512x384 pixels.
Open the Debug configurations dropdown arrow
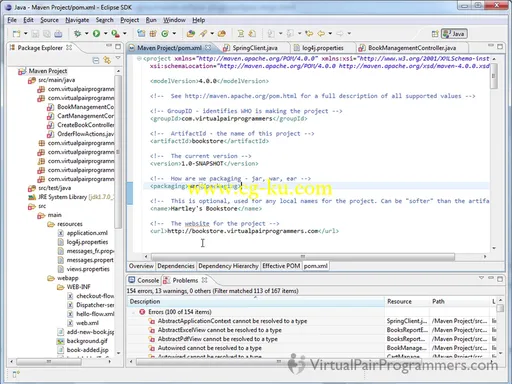click(87, 33)
